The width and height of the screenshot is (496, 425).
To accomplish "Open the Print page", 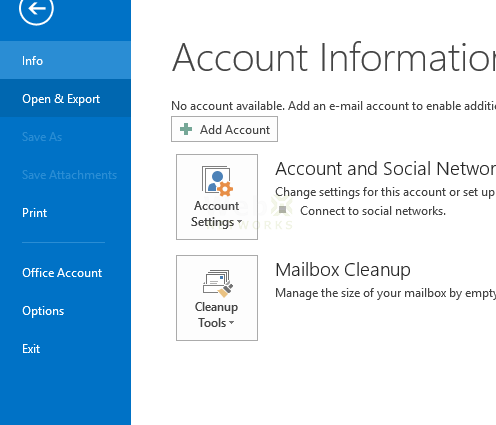I will [65, 212].
